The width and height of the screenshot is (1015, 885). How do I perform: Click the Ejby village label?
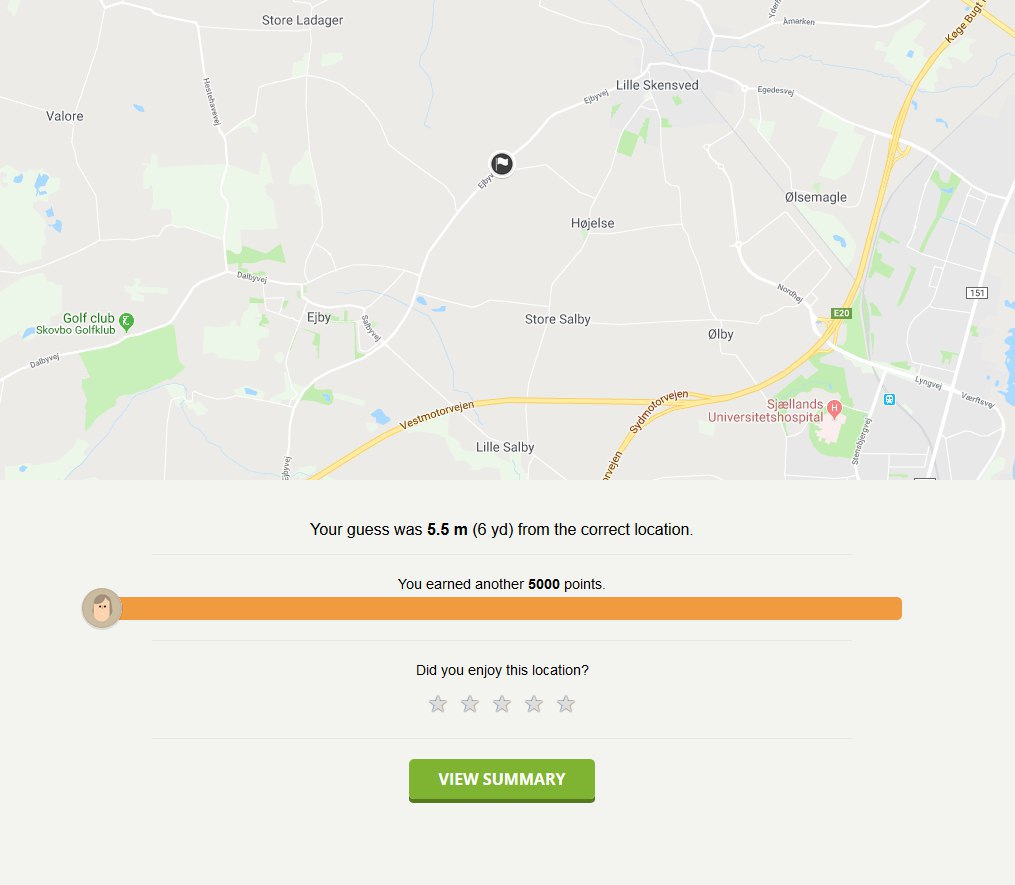pos(318,317)
